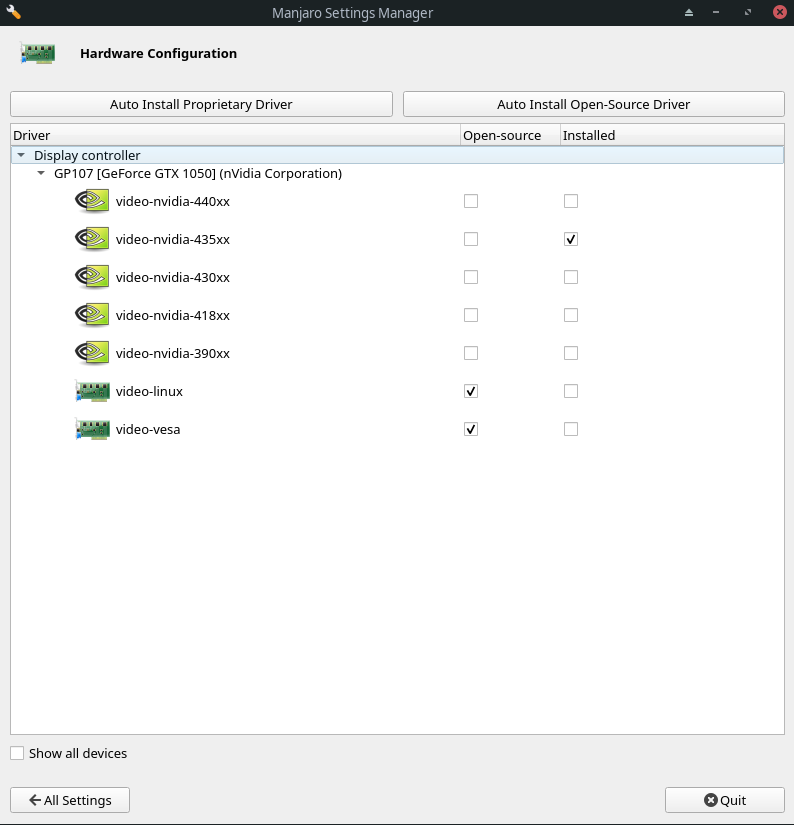Click the nvidia icon for video-nvidia-418xx

[92, 315]
